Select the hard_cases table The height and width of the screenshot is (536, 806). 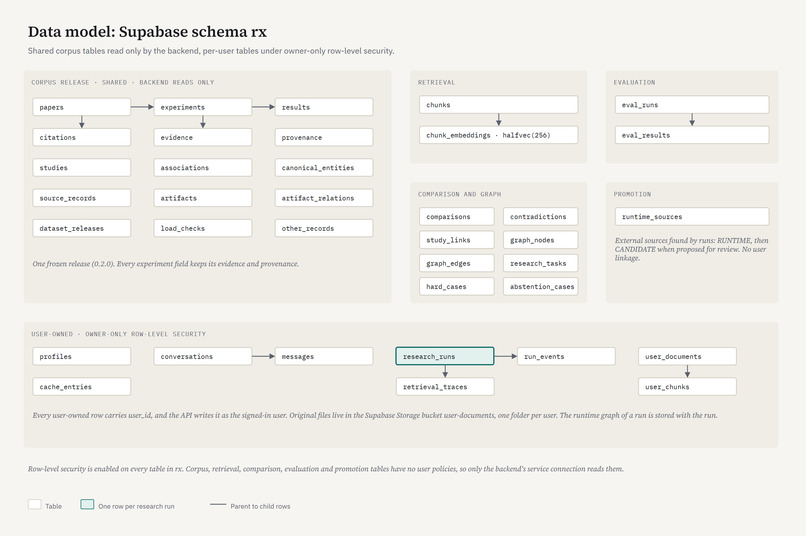click(x=456, y=286)
